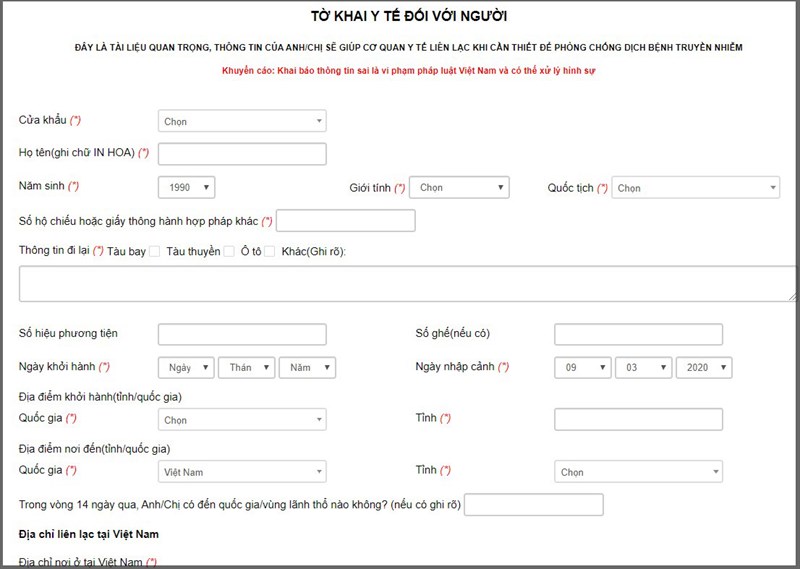The width and height of the screenshot is (800, 569).
Task: Open the Ngày khởi hành day dropdown
Action: (x=186, y=367)
